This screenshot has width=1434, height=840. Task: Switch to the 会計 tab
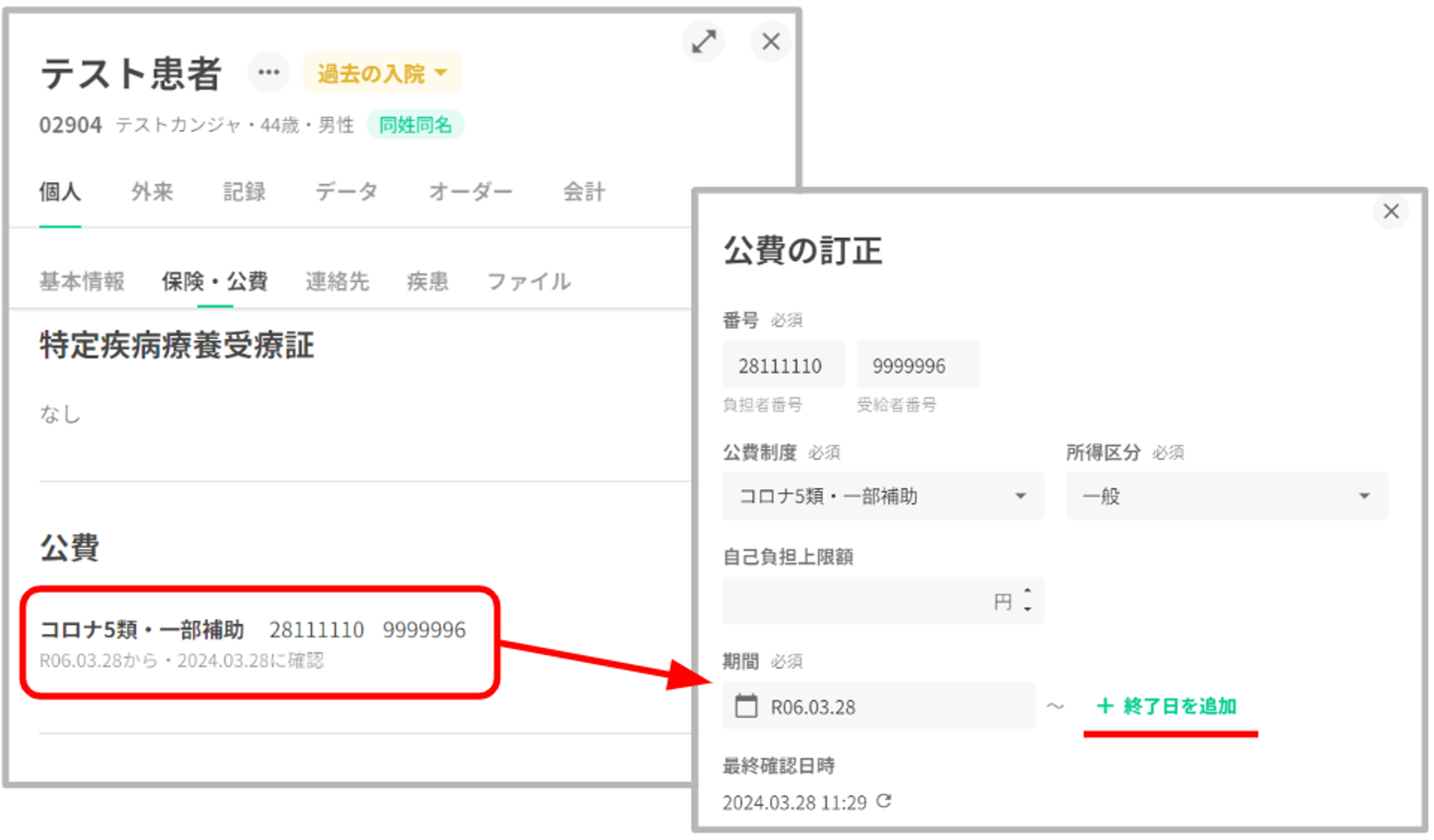click(584, 192)
